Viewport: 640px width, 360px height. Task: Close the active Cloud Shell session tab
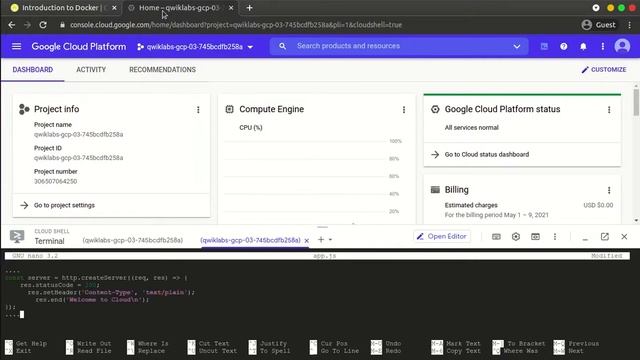coord(307,240)
